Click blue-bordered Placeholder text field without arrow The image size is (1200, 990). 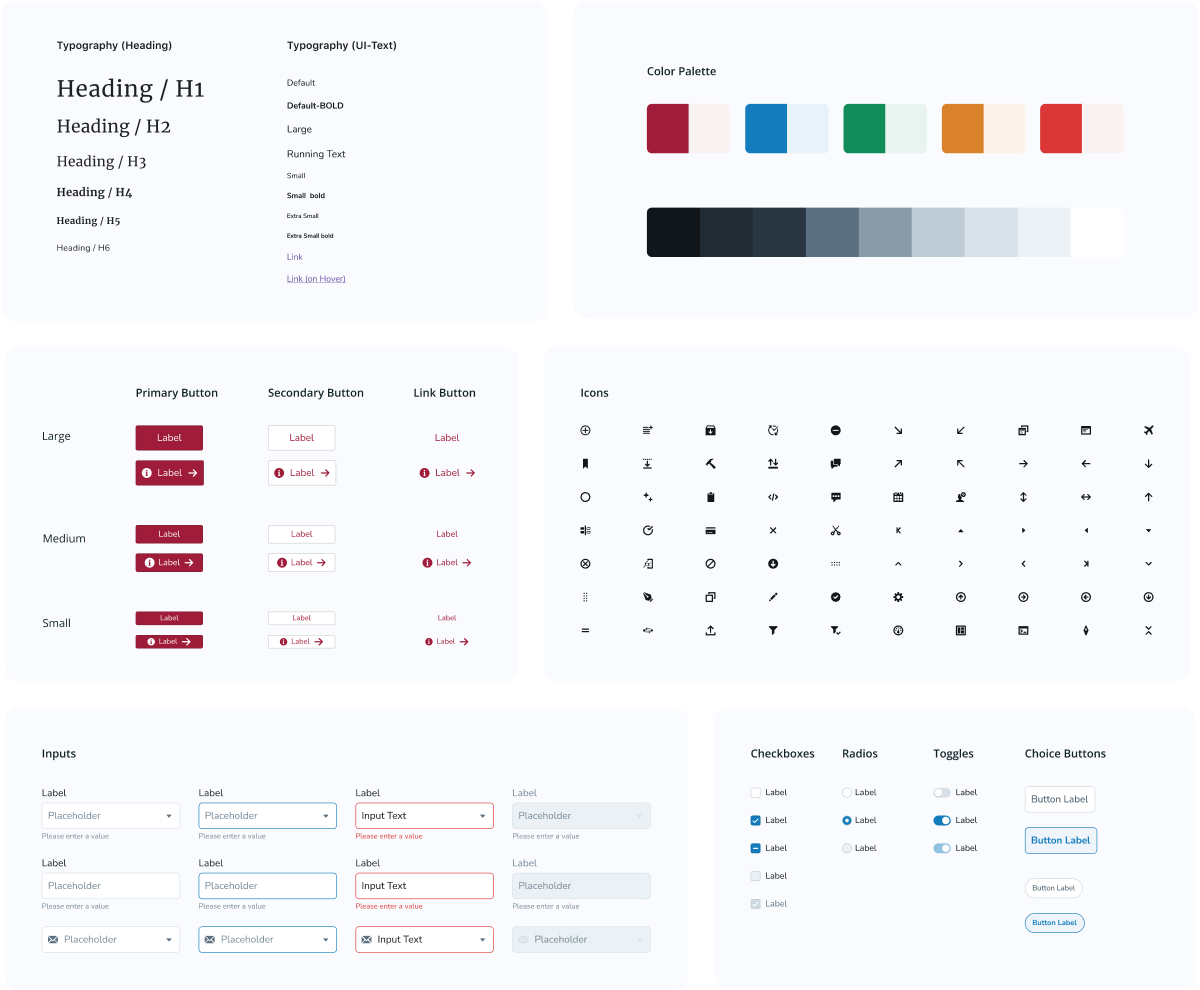268,886
